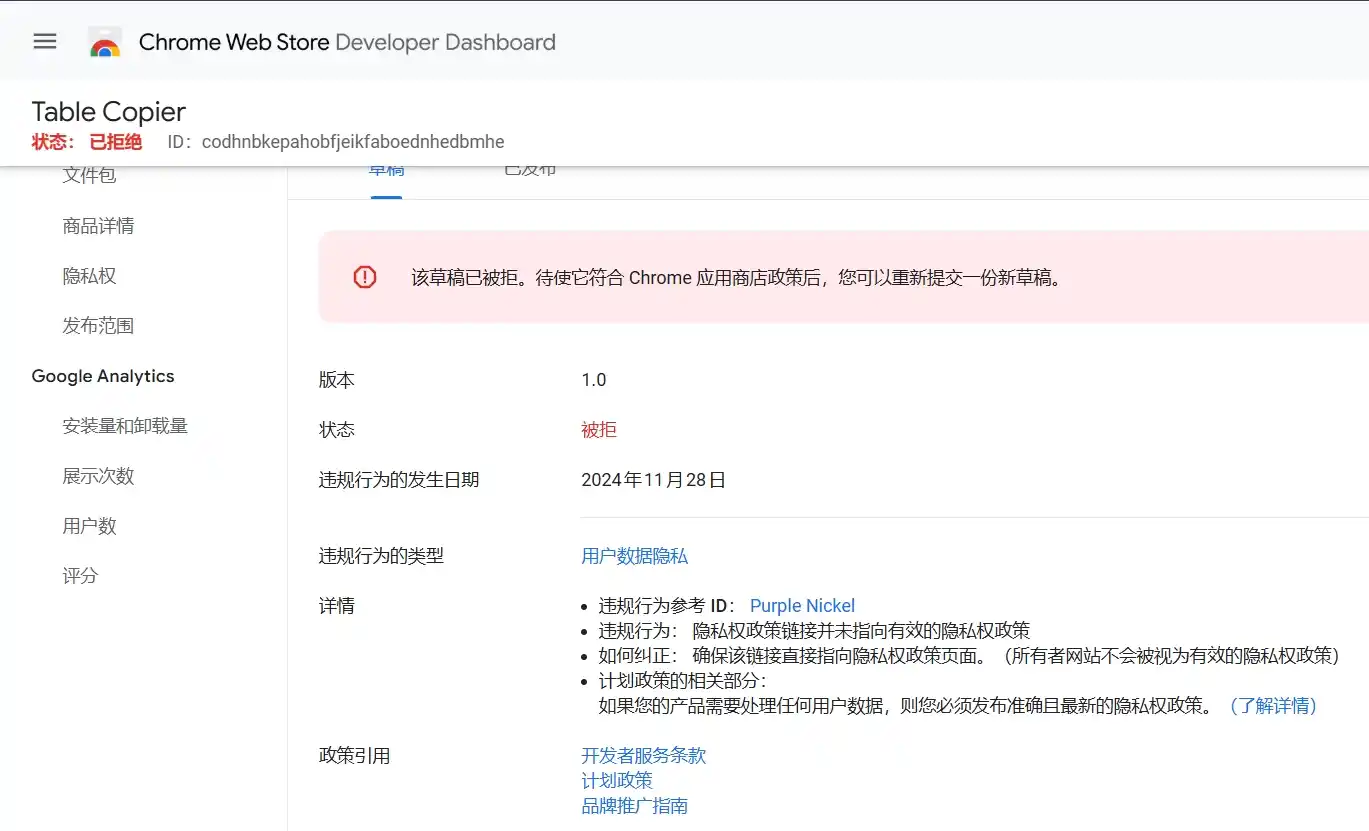
Task: Click the 已拒绝 status text in header
Action: point(116,142)
